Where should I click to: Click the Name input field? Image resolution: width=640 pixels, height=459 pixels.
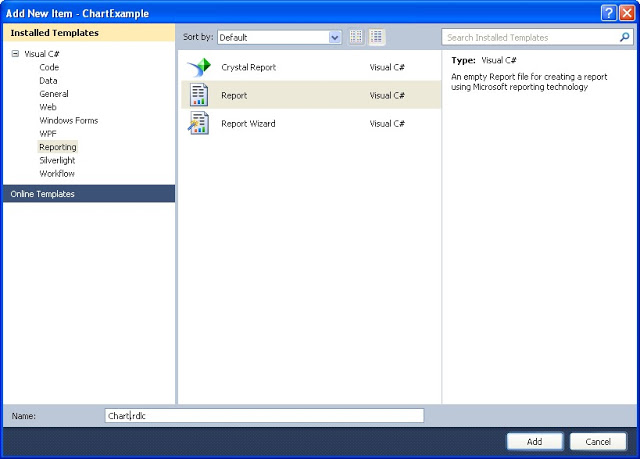point(264,416)
